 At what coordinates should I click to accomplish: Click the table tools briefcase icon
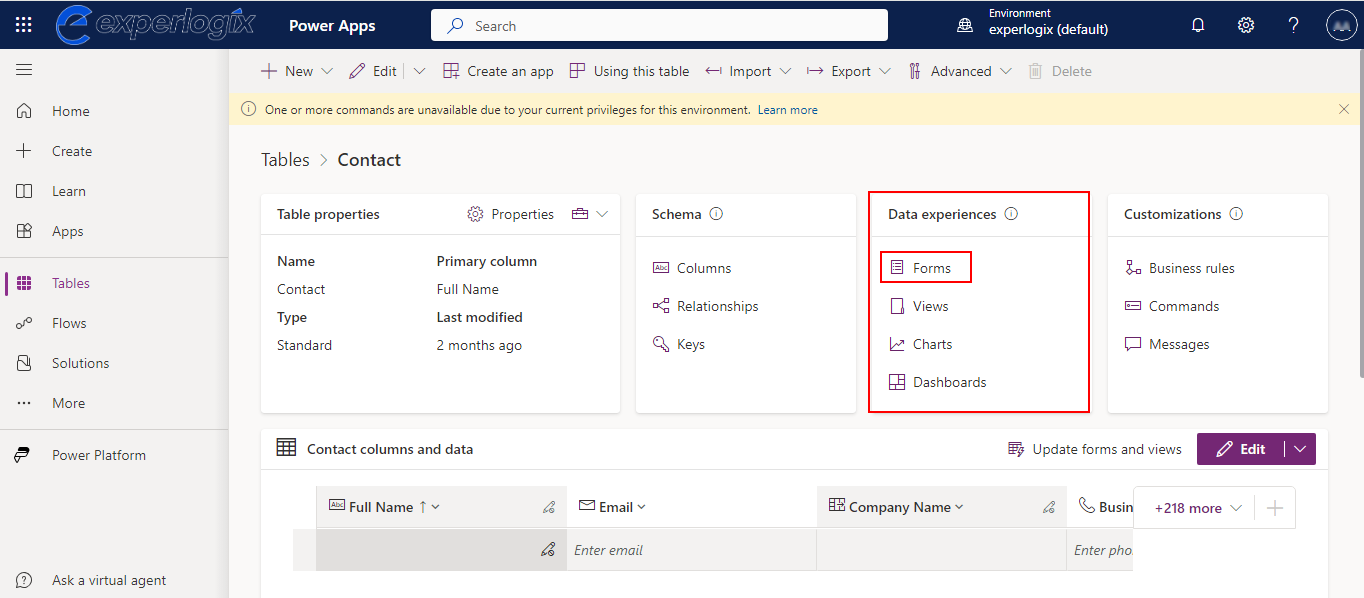[x=580, y=214]
